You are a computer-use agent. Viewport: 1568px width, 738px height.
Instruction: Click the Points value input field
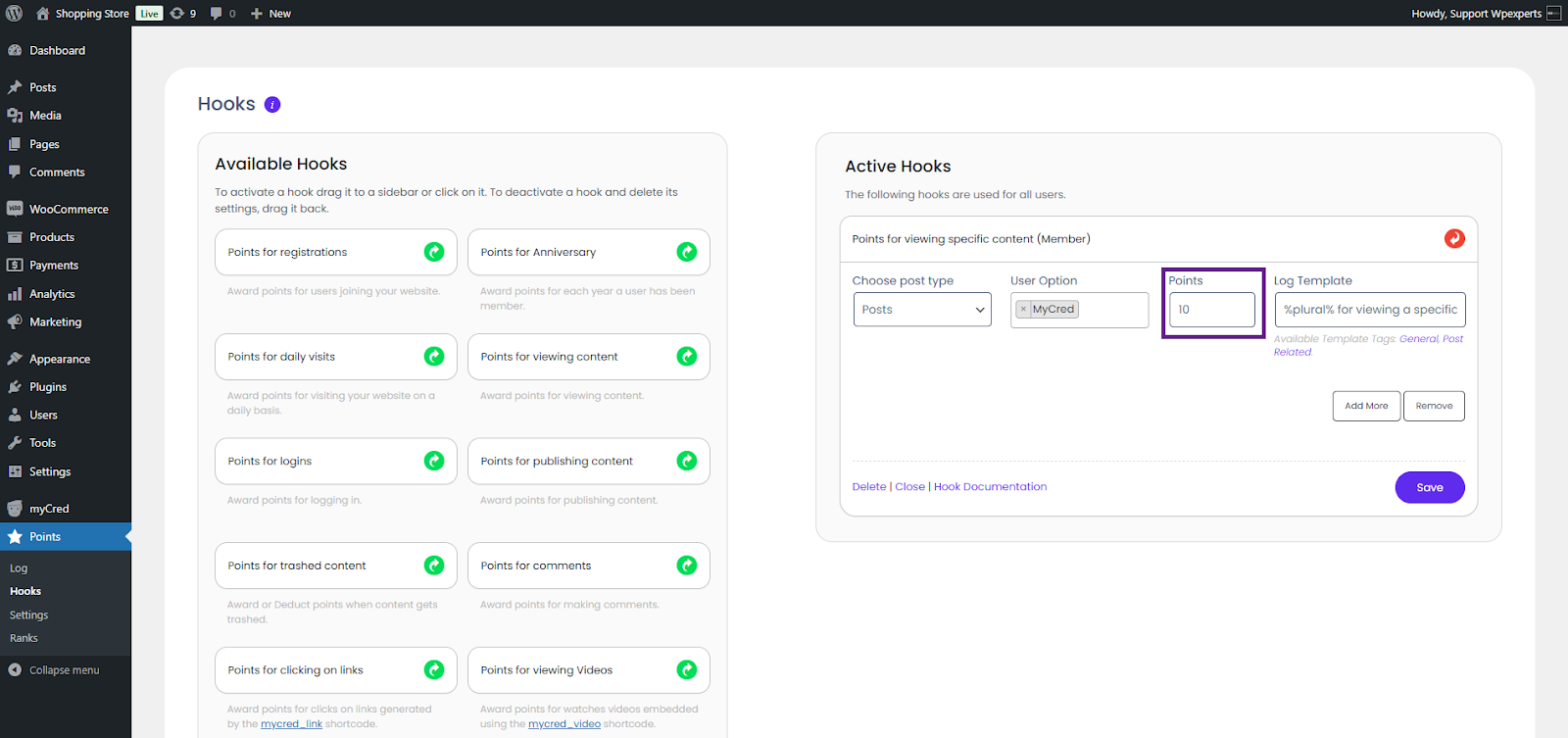pyautogui.click(x=1211, y=310)
